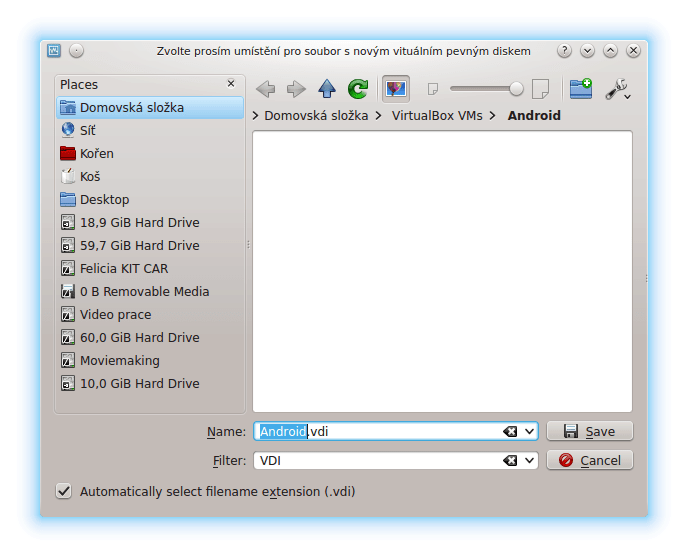Open Koš trash in Places
Image resolution: width=688 pixels, height=557 pixels.
pos(150,176)
